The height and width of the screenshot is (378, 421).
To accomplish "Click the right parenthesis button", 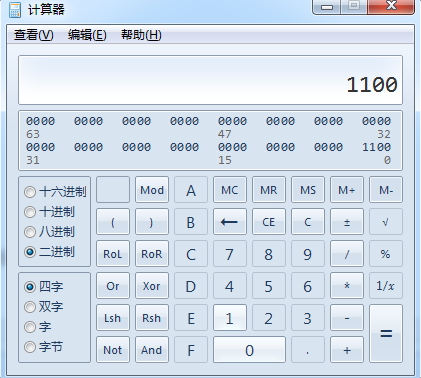I will pyautogui.click(x=152, y=222).
